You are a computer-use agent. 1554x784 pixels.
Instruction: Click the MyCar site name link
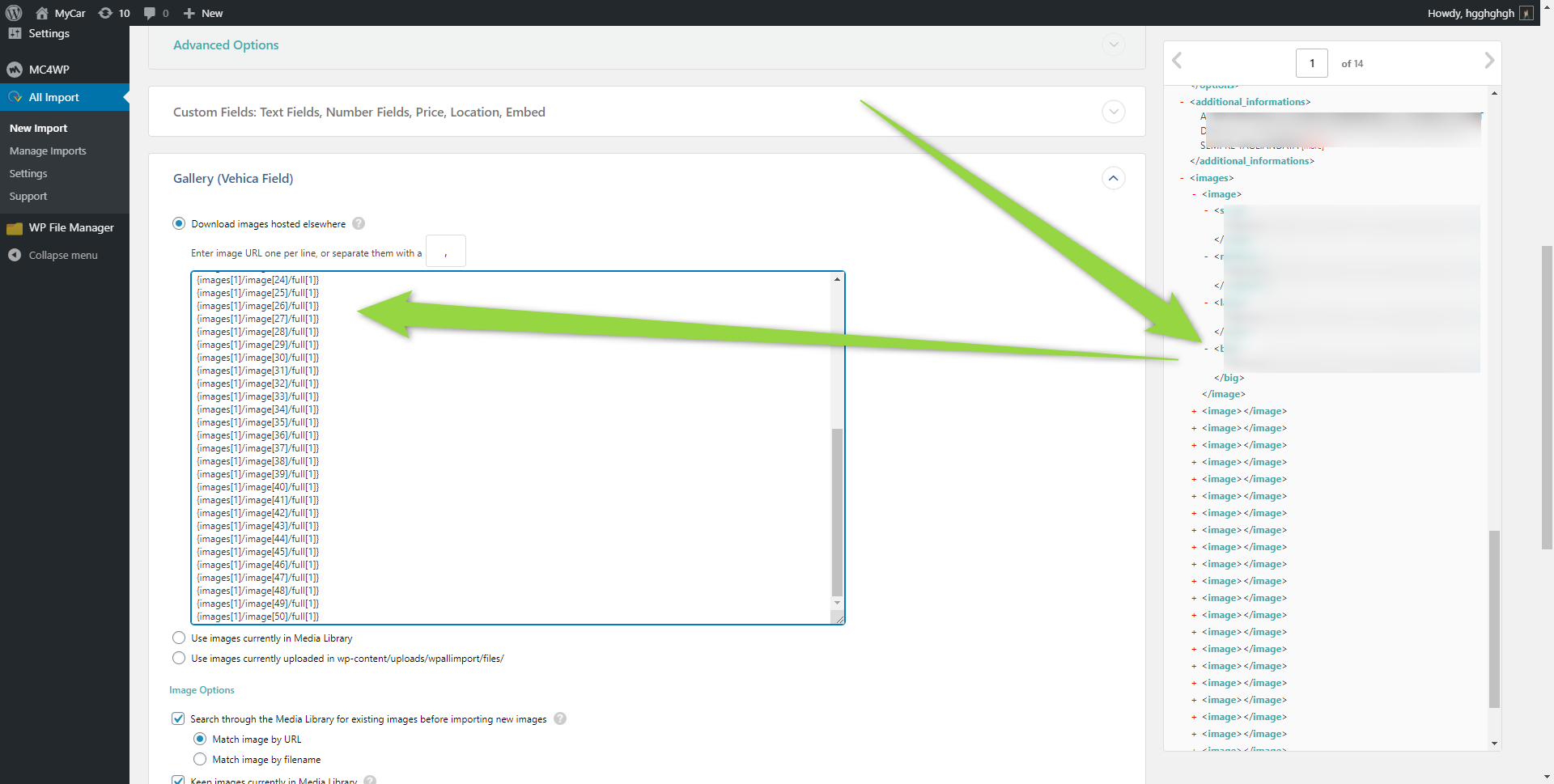coord(70,13)
